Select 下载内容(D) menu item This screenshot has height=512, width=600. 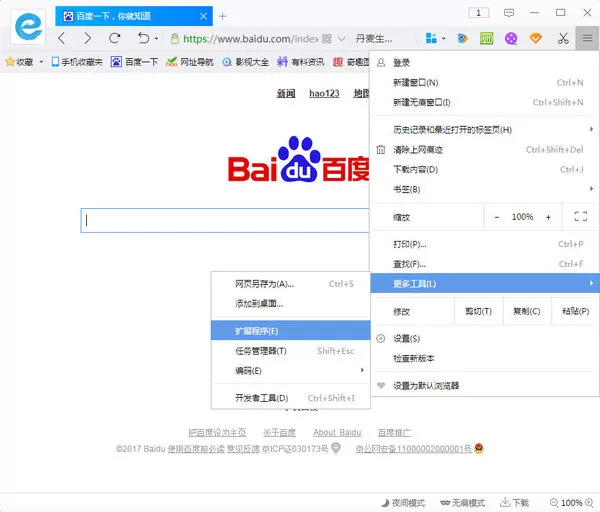(484, 170)
